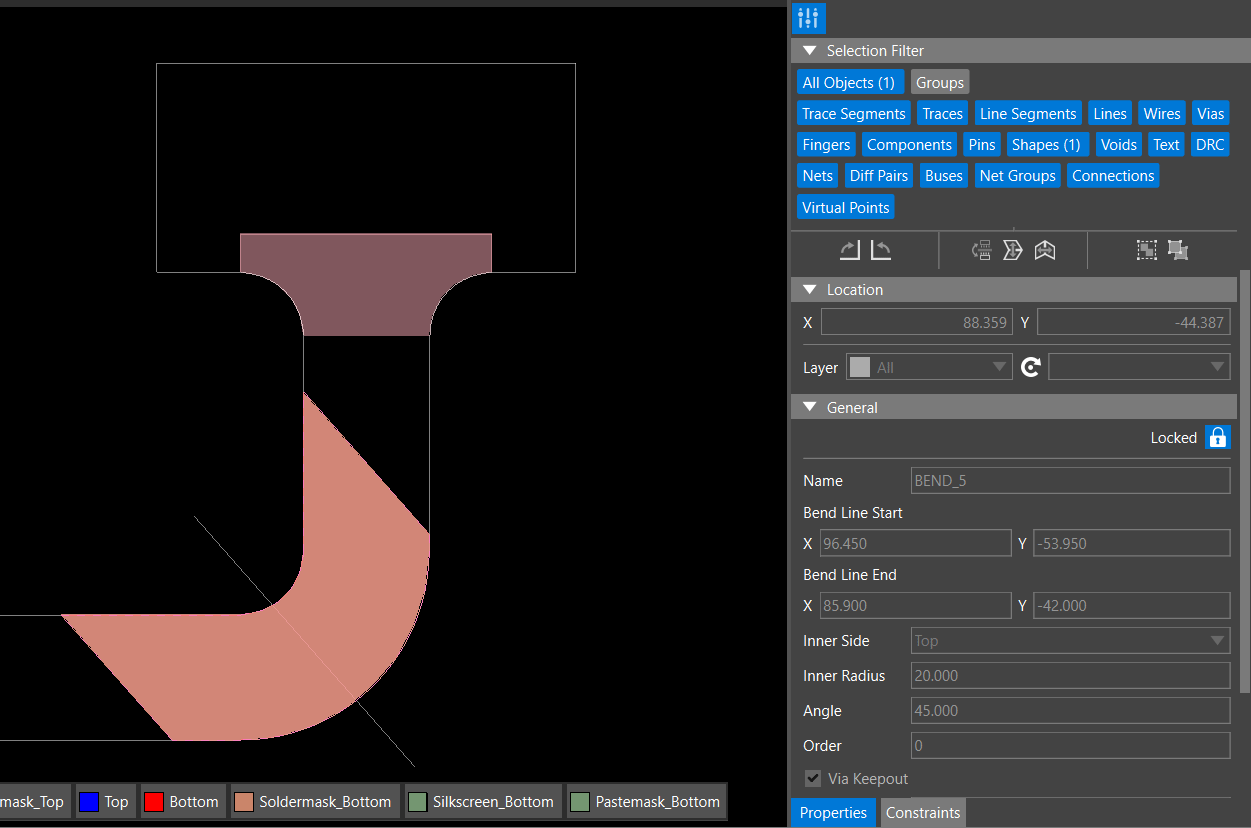Click the Voids filter button
The image size is (1251, 828).
point(1118,144)
